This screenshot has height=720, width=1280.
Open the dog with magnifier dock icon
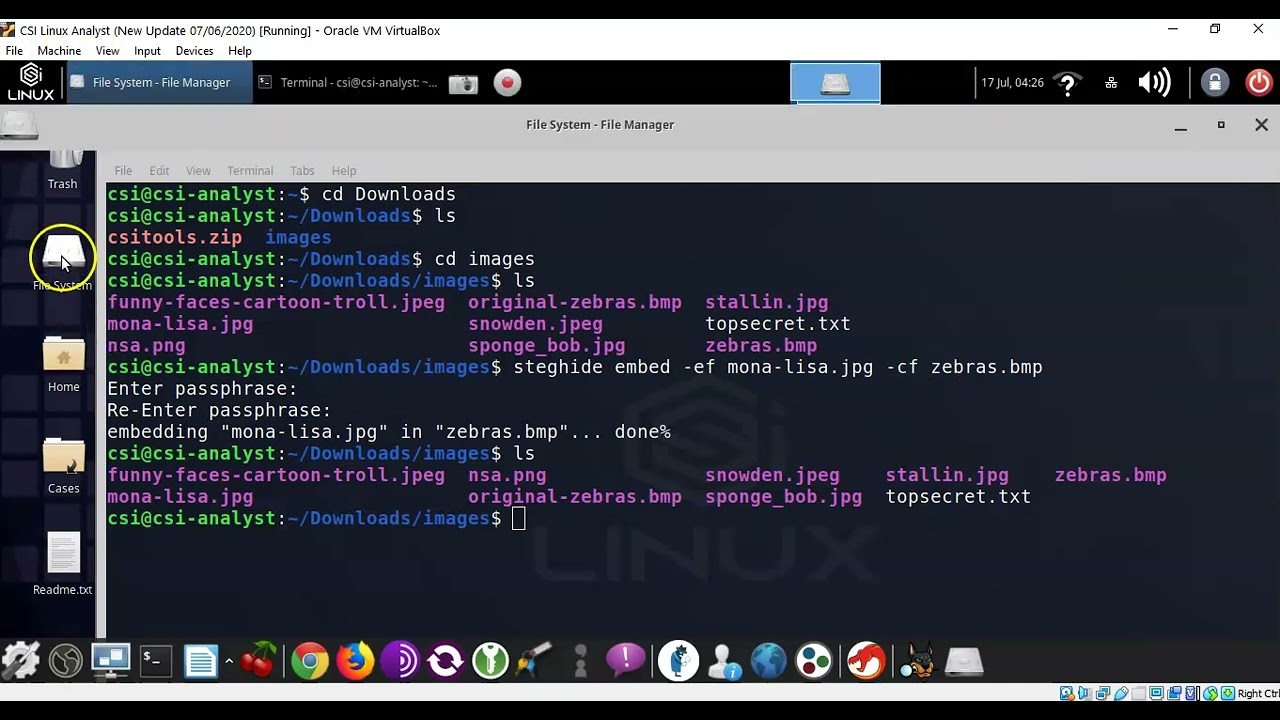tap(917, 661)
